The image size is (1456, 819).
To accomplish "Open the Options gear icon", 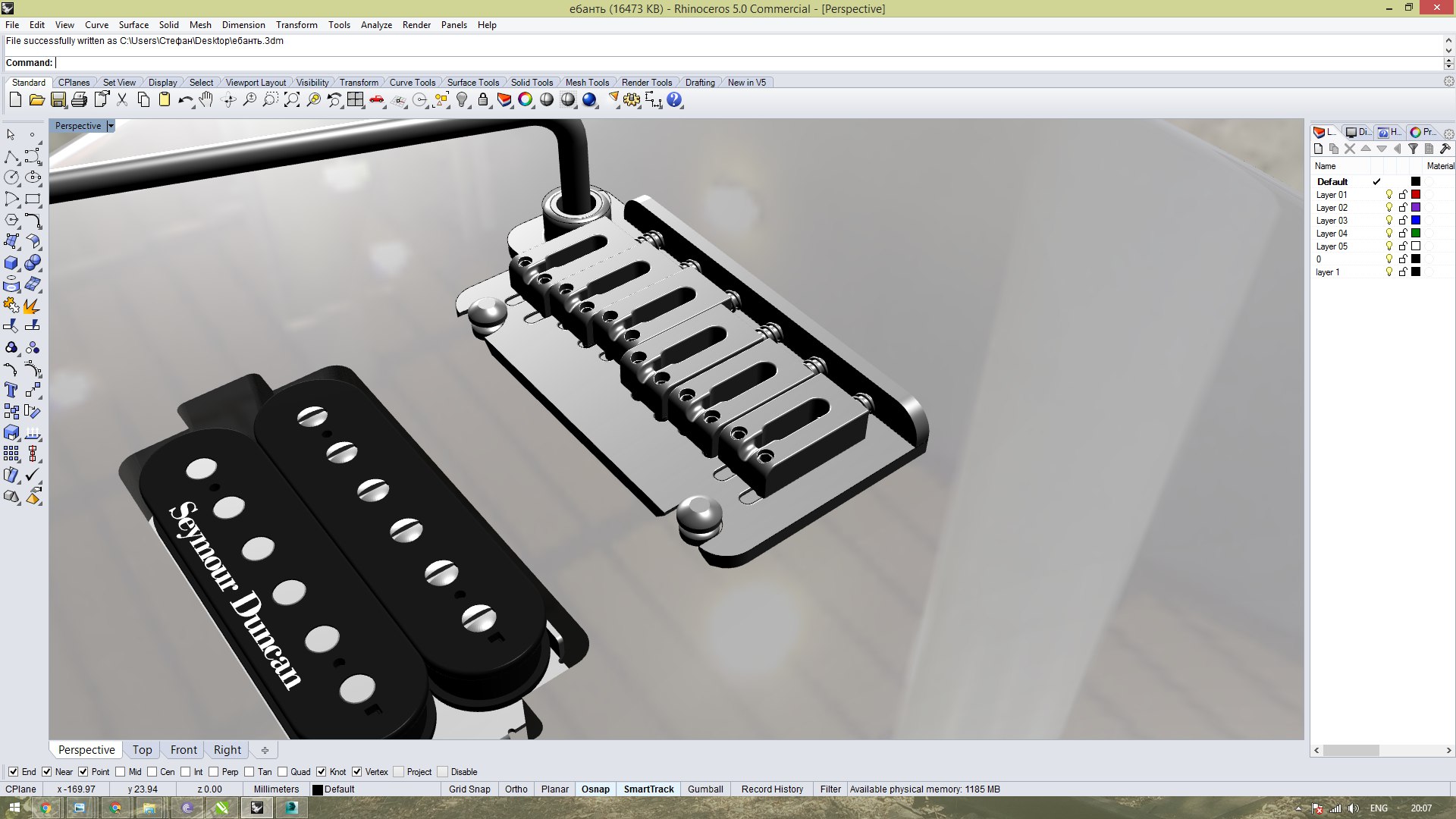I will (632, 100).
